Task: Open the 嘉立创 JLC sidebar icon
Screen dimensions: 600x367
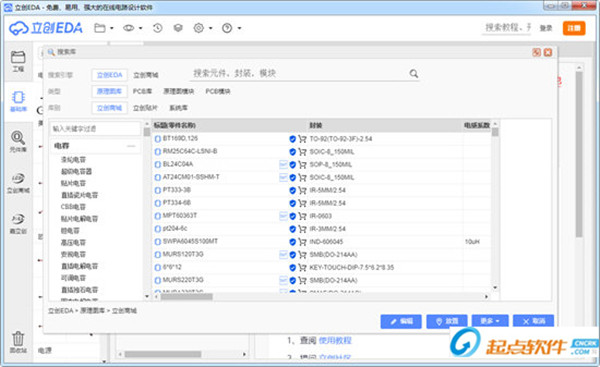Action: (x=18, y=223)
